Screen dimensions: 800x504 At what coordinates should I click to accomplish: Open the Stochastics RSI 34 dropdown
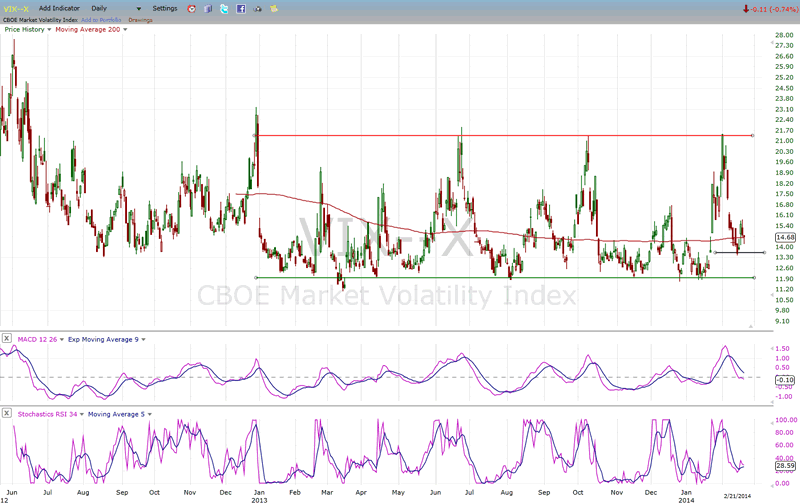point(82,414)
